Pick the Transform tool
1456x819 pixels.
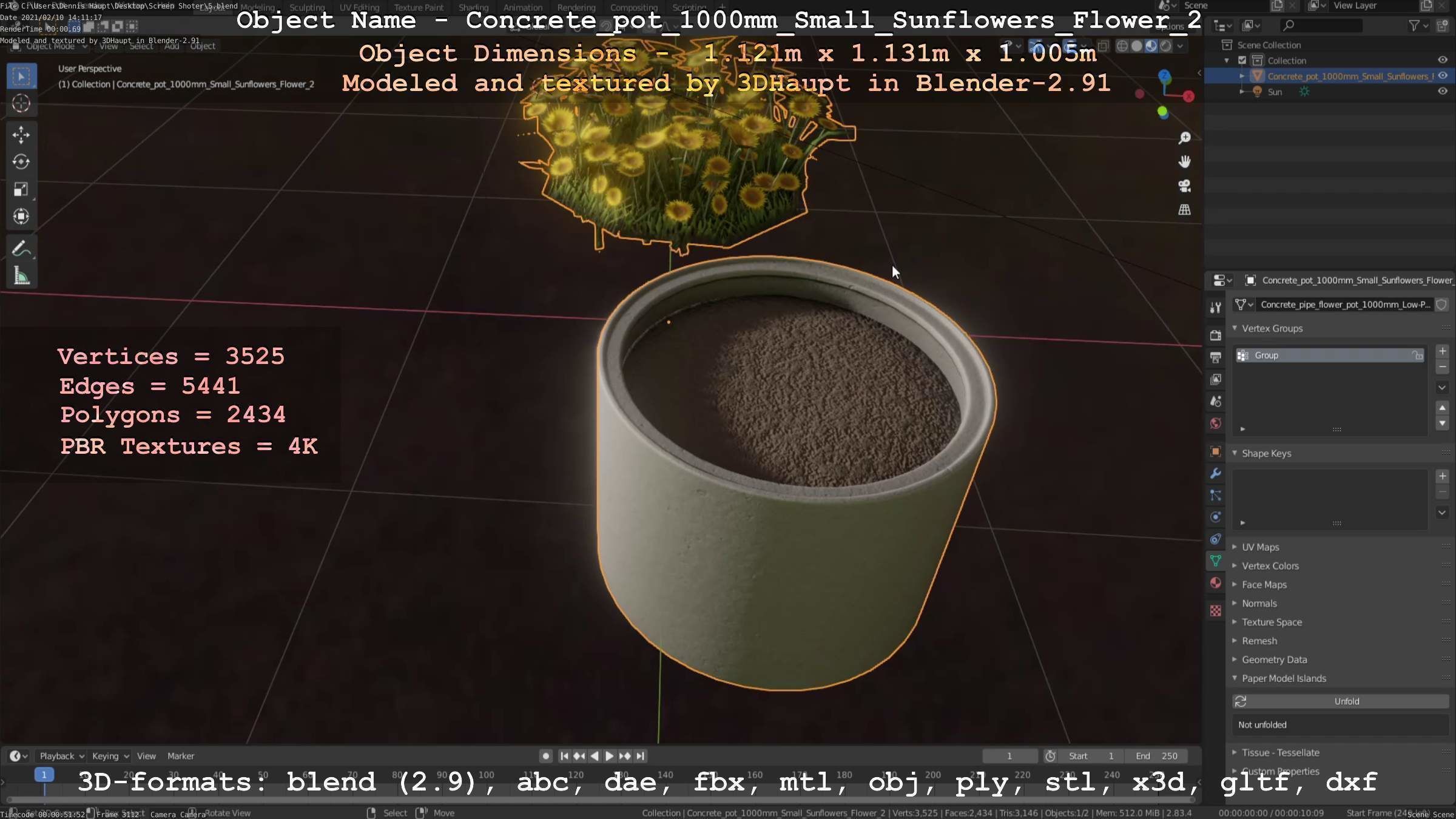coord(21,217)
